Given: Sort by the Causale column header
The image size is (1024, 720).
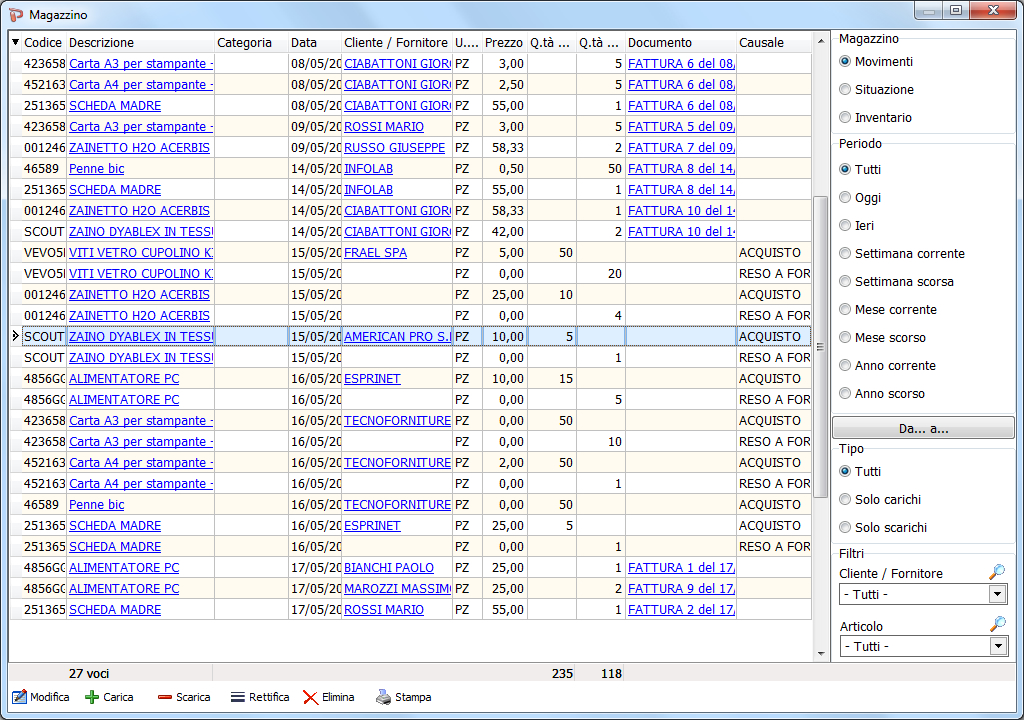Looking at the screenshot, I should (x=774, y=42).
